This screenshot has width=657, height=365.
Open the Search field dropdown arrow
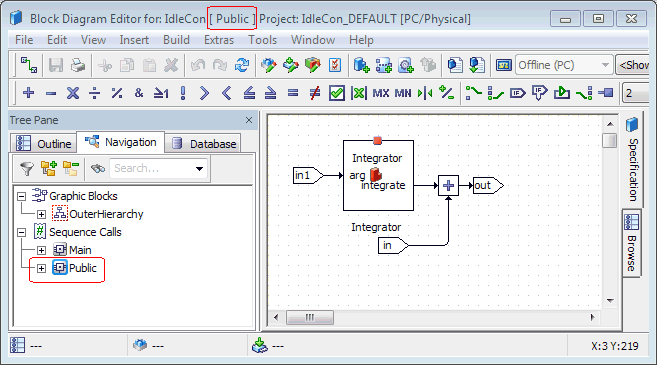(199, 168)
